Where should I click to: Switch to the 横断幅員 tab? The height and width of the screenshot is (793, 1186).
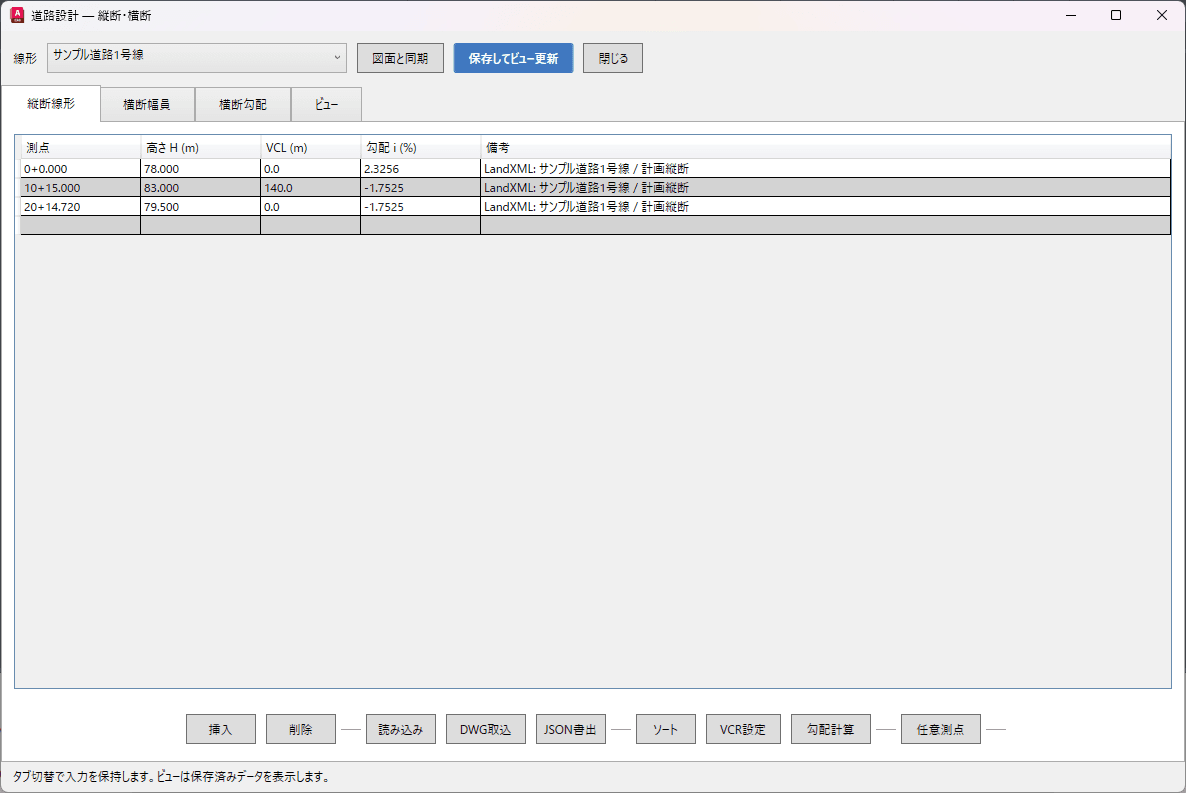click(x=147, y=104)
